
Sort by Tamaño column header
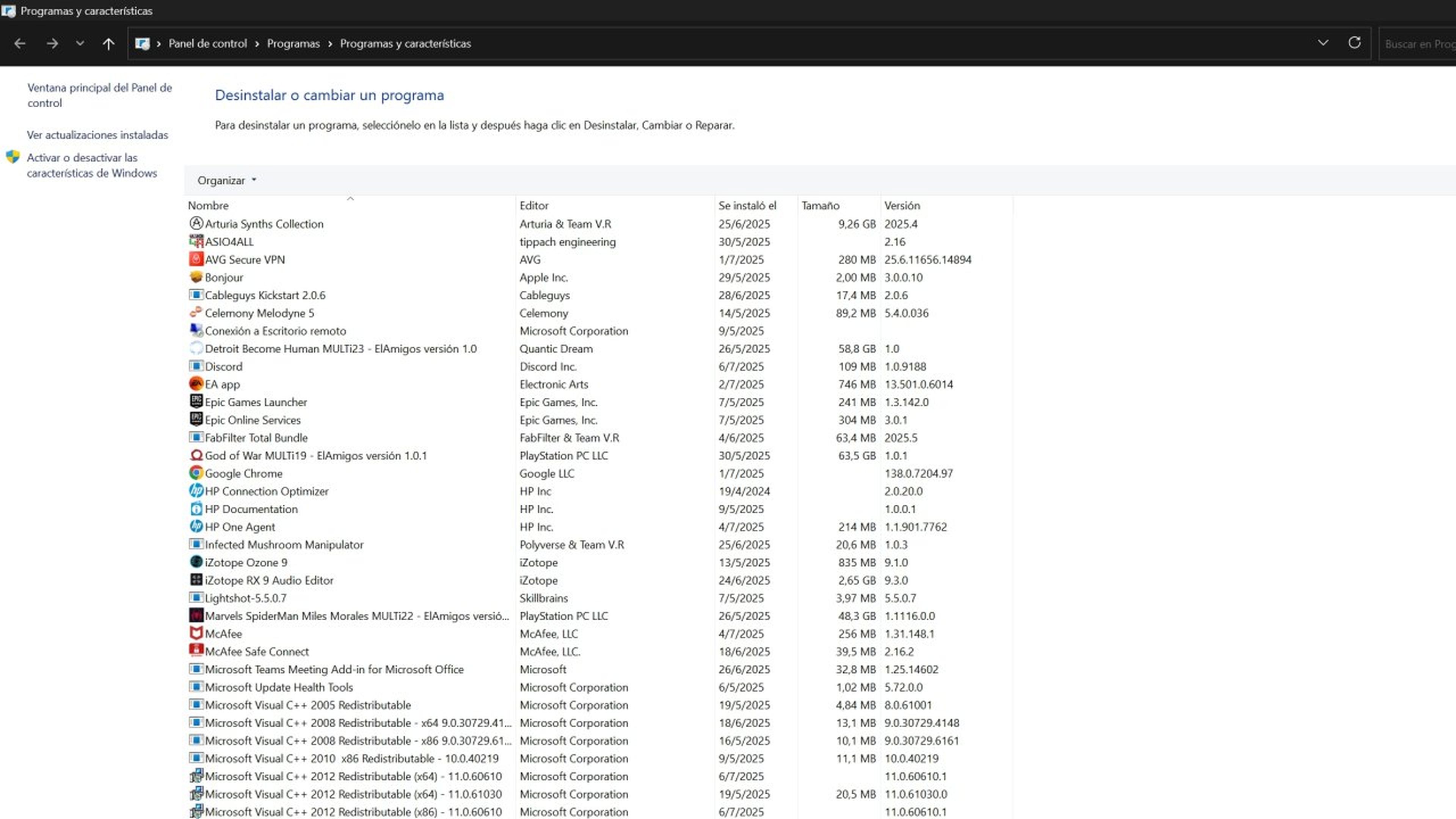click(839, 205)
